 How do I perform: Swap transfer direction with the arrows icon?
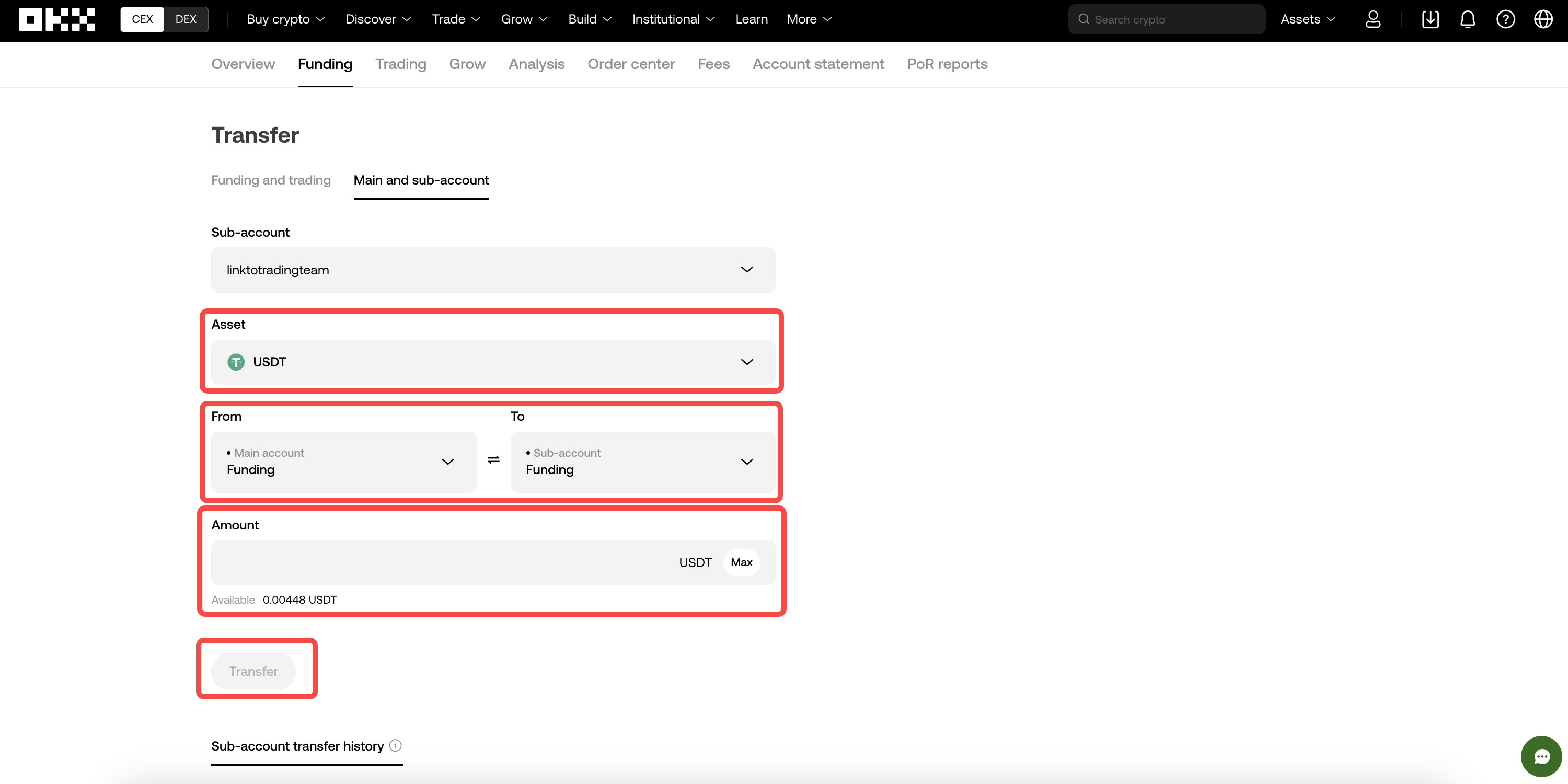[493, 461]
